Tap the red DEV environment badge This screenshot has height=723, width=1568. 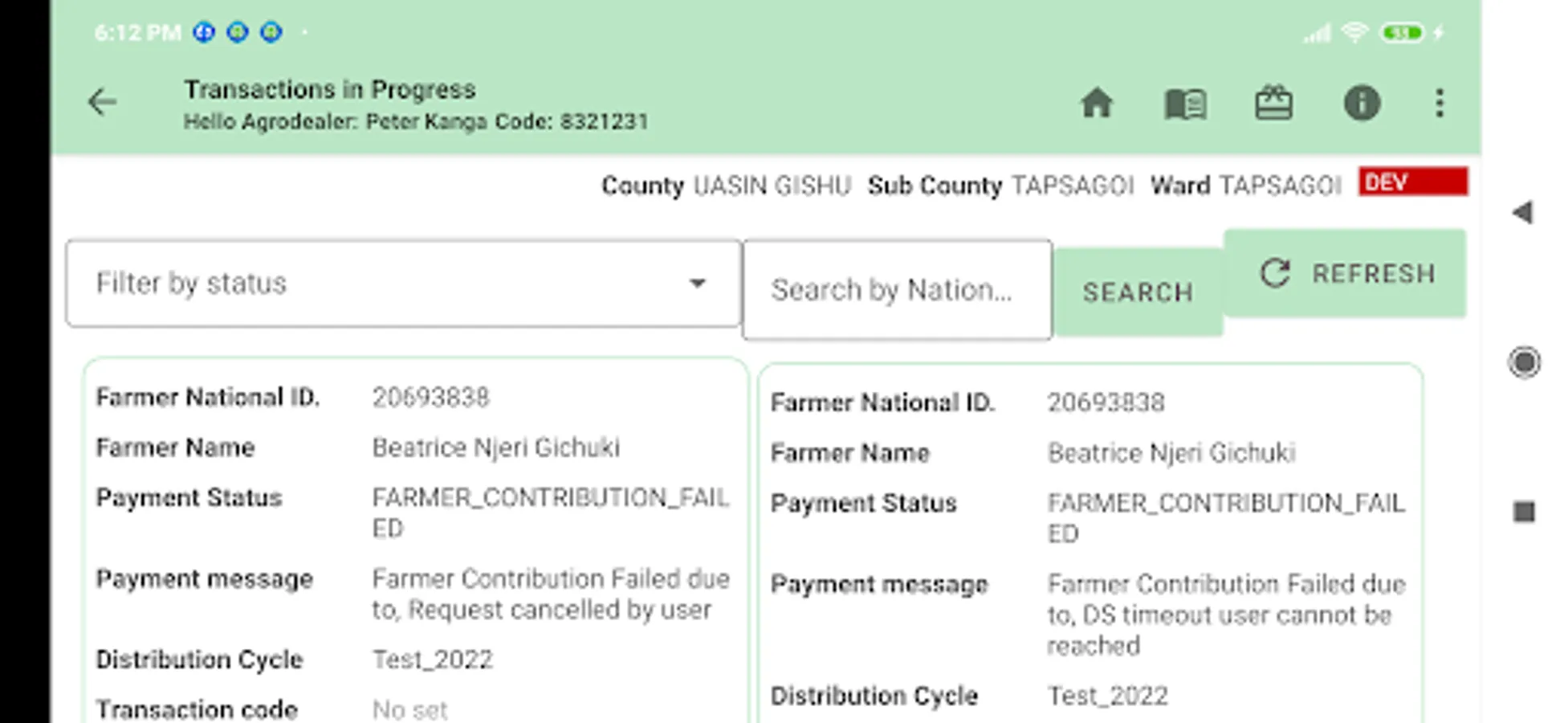tap(1413, 182)
